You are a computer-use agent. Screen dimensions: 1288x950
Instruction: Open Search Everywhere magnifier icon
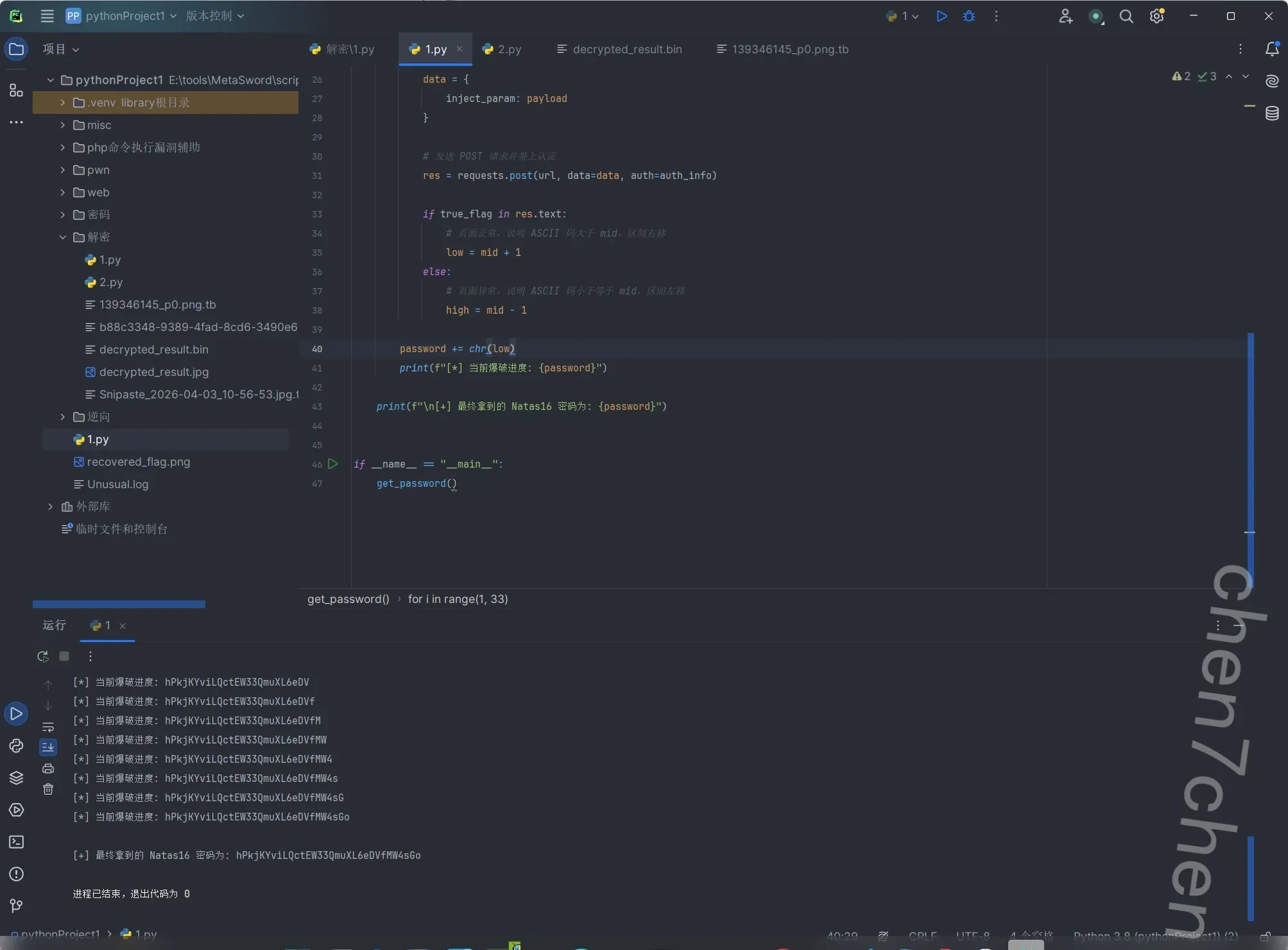click(1126, 16)
